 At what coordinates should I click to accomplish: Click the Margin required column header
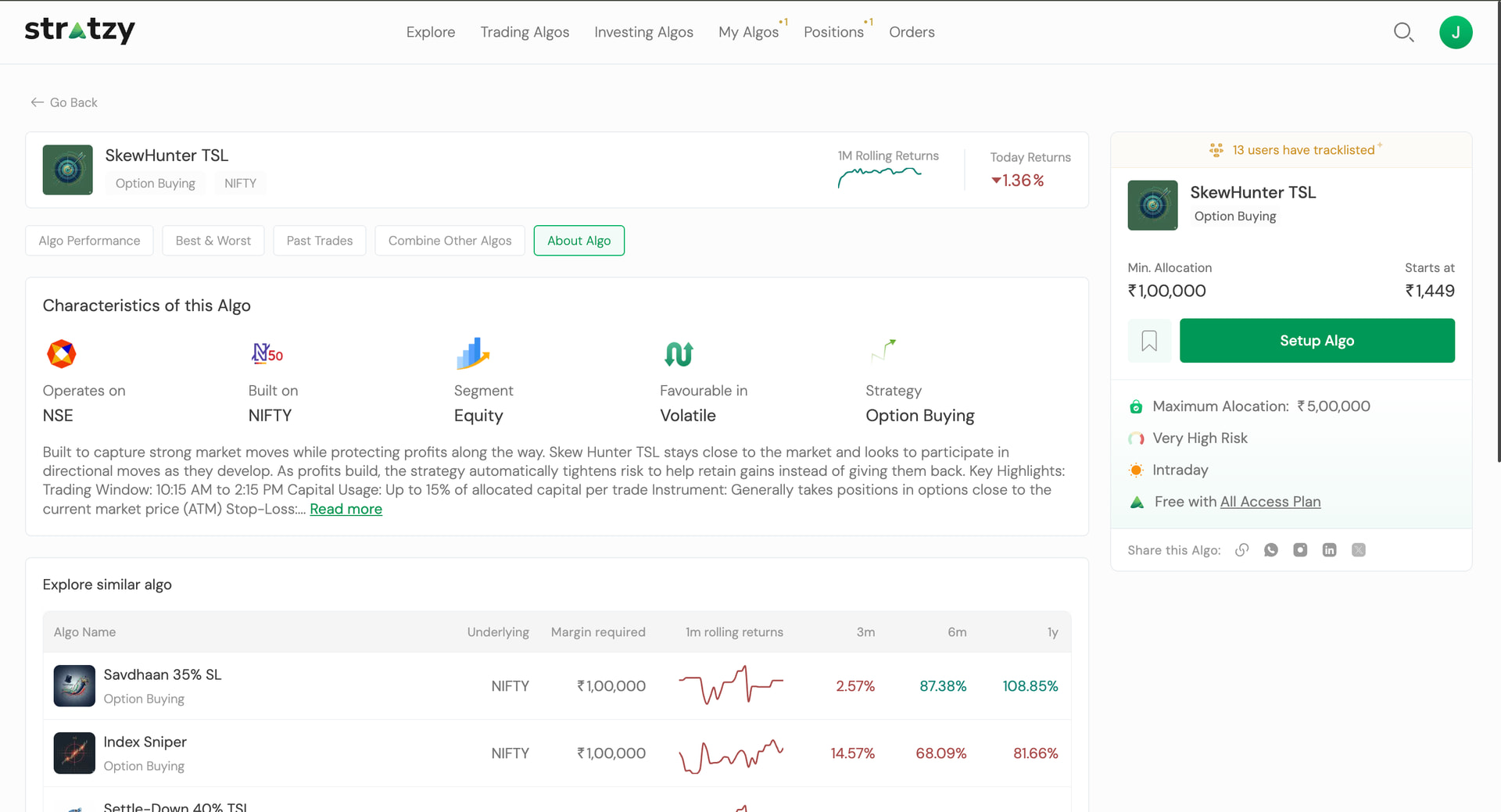click(x=598, y=632)
